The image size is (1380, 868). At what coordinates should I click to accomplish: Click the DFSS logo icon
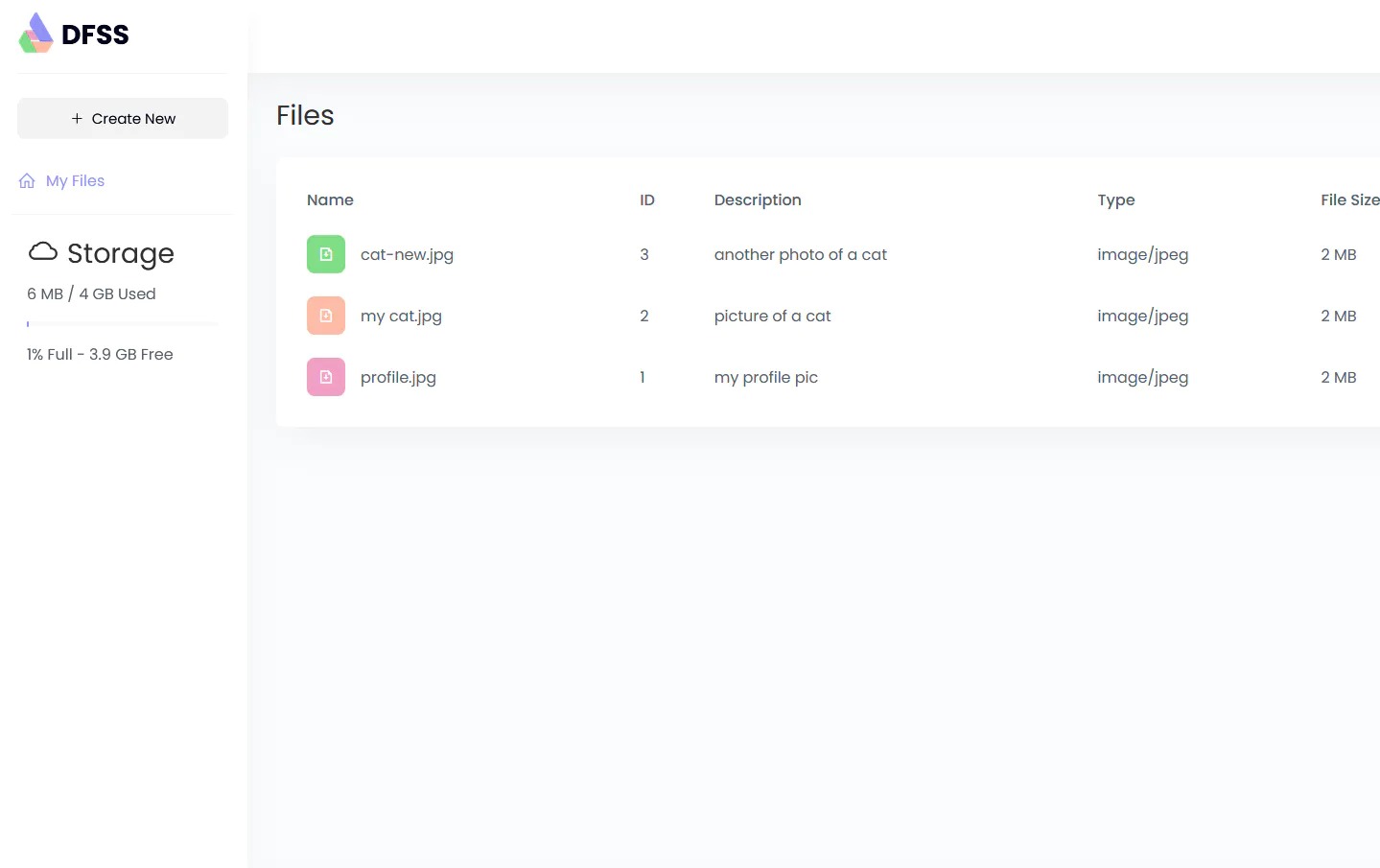click(36, 34)
